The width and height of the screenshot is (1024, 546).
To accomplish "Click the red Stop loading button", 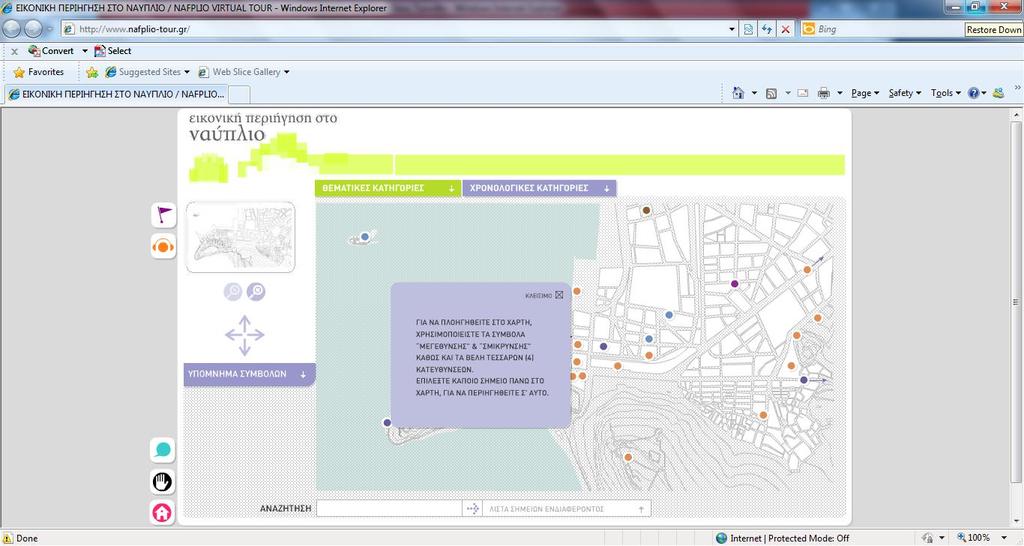I will (x=786, y=29).
